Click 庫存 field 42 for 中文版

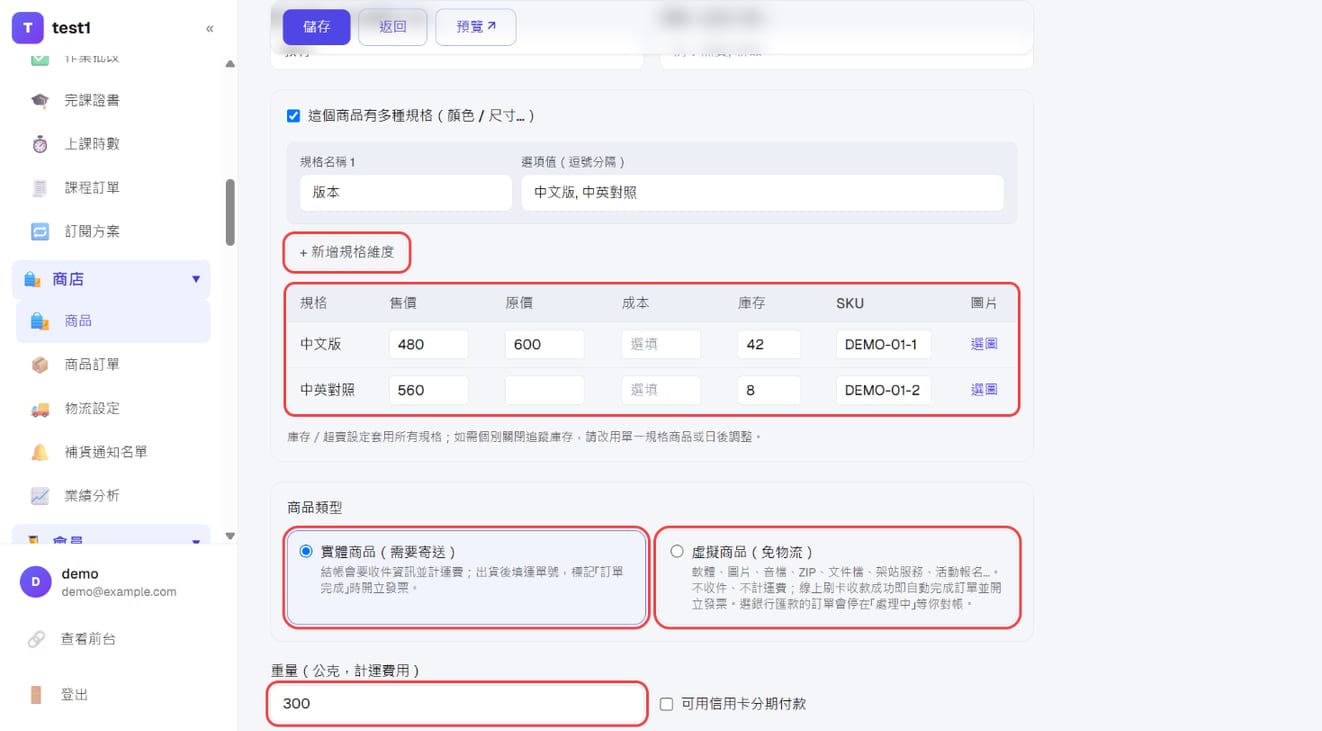(x=769, y=344)
